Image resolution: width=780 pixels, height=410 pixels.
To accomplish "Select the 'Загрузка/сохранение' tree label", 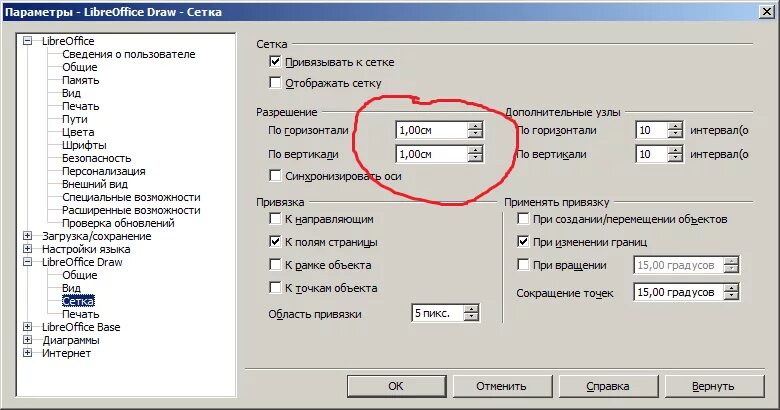I will (97, 236).
